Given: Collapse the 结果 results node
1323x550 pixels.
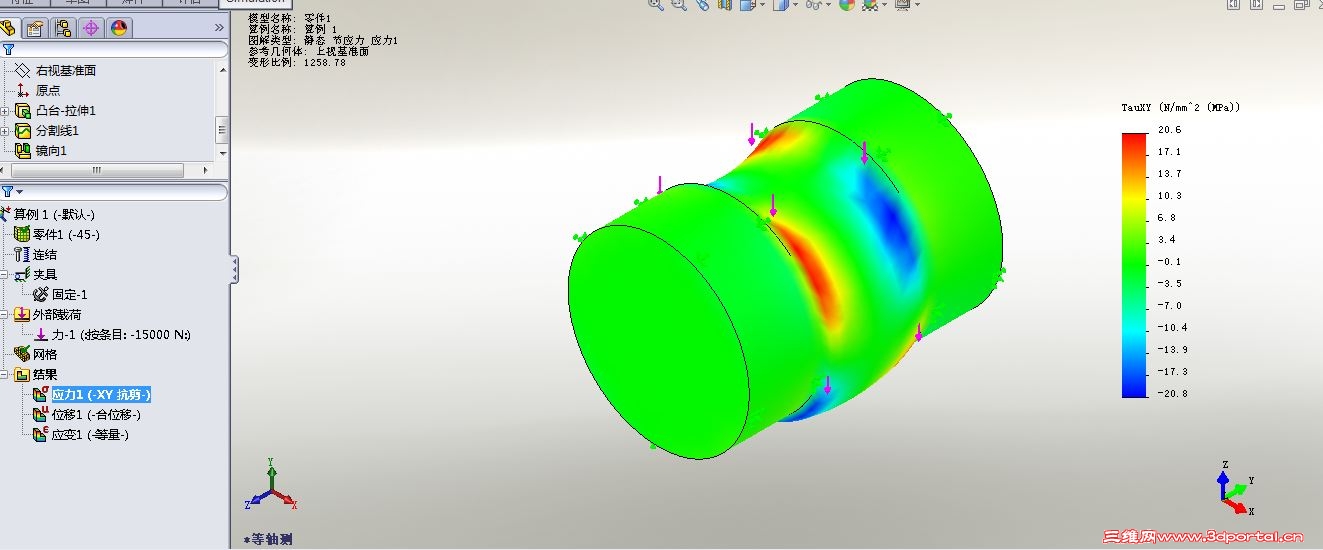Looking at the screenshot, I should [5, 375].
